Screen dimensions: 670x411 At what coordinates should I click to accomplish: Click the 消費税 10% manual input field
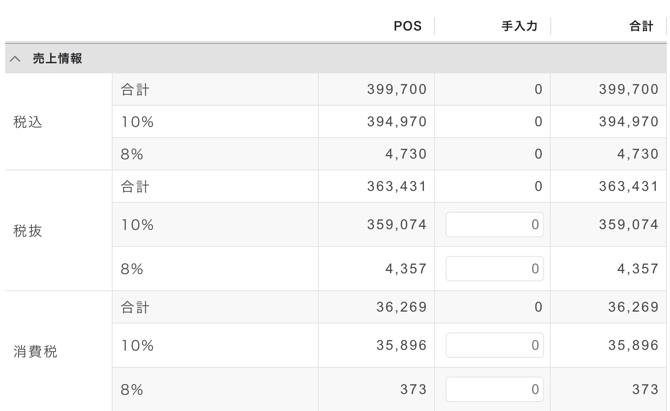pyautogui.click(x=494, y=346)
